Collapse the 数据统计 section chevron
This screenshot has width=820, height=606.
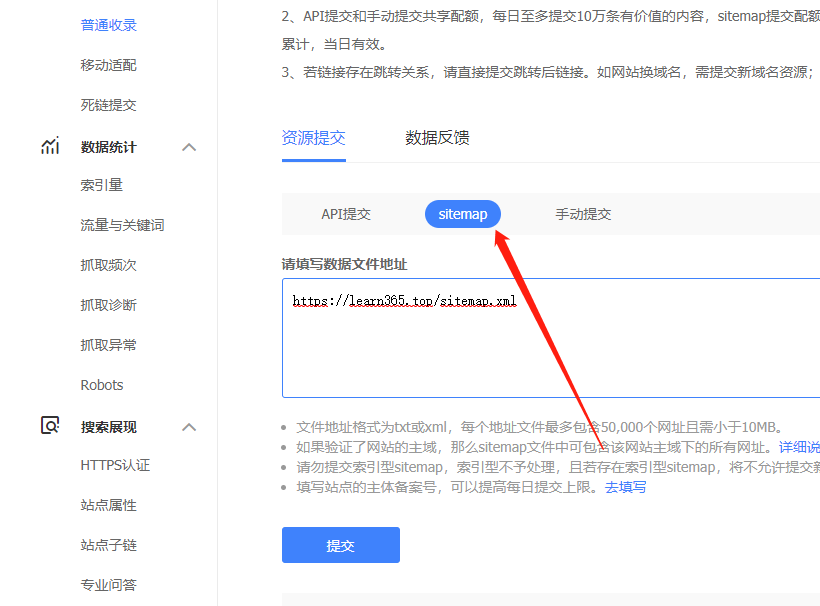click(189, 147)
